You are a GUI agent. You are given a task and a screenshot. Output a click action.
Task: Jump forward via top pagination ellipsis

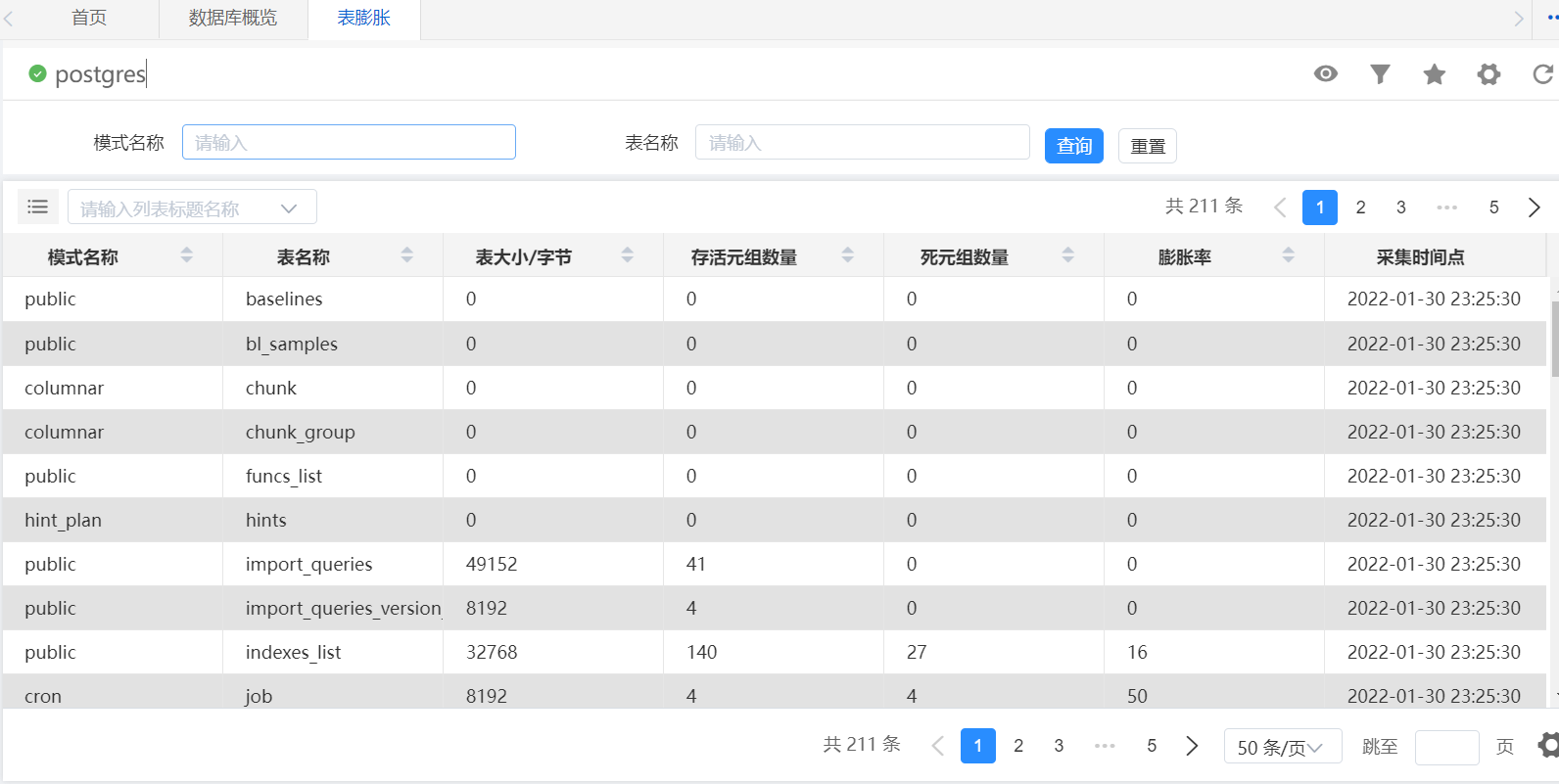(1446, 208)
